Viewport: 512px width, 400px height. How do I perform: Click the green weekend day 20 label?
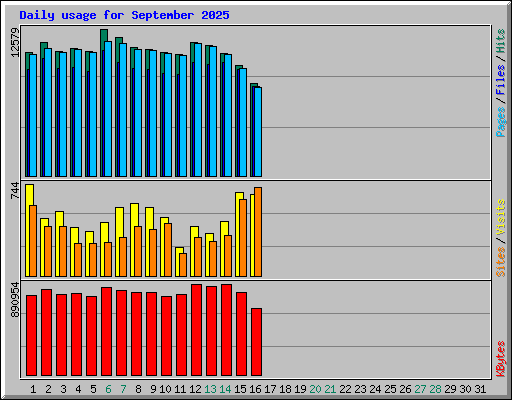(315, 389)
